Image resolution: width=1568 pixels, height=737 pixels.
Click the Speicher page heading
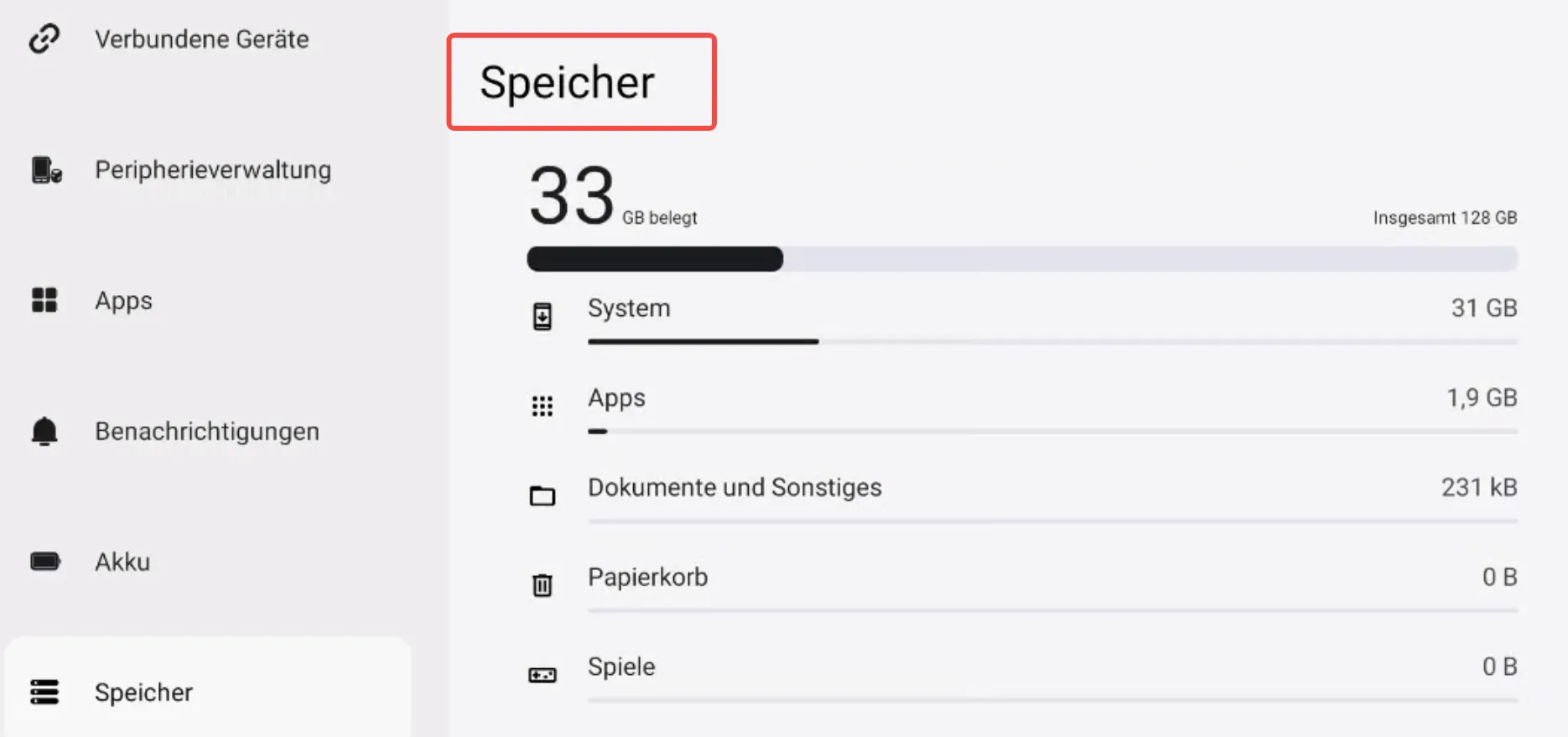[568, 82]
